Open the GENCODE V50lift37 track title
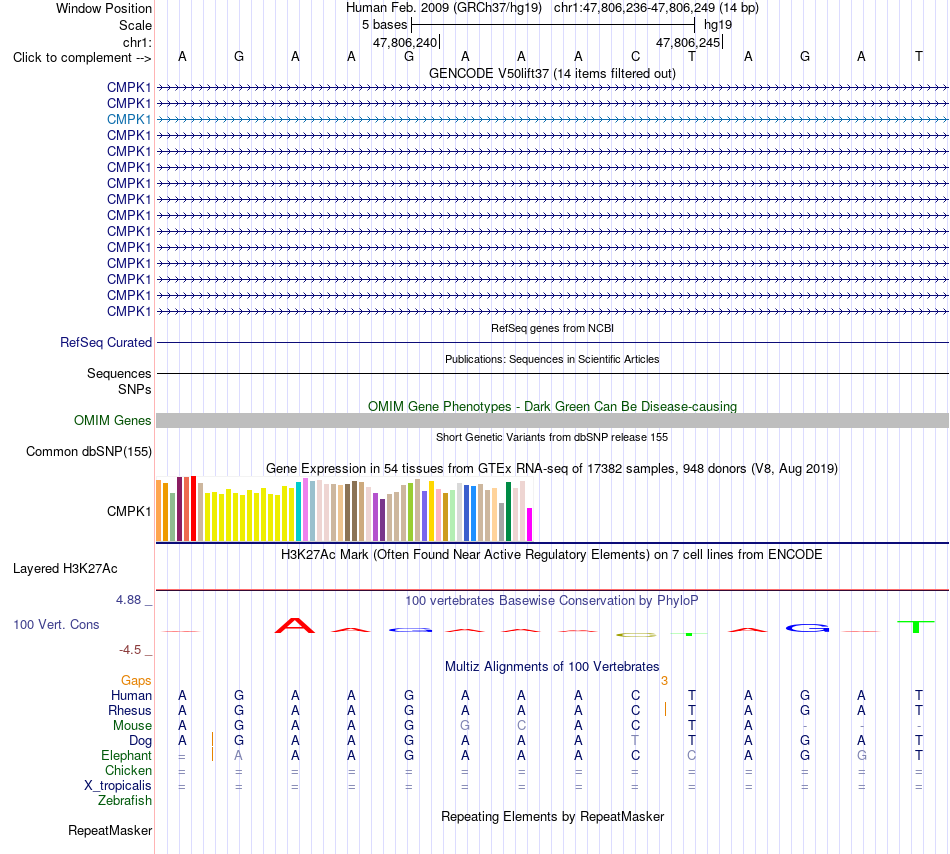This screenshot has height=854, width=950. (x=552, y=73)
